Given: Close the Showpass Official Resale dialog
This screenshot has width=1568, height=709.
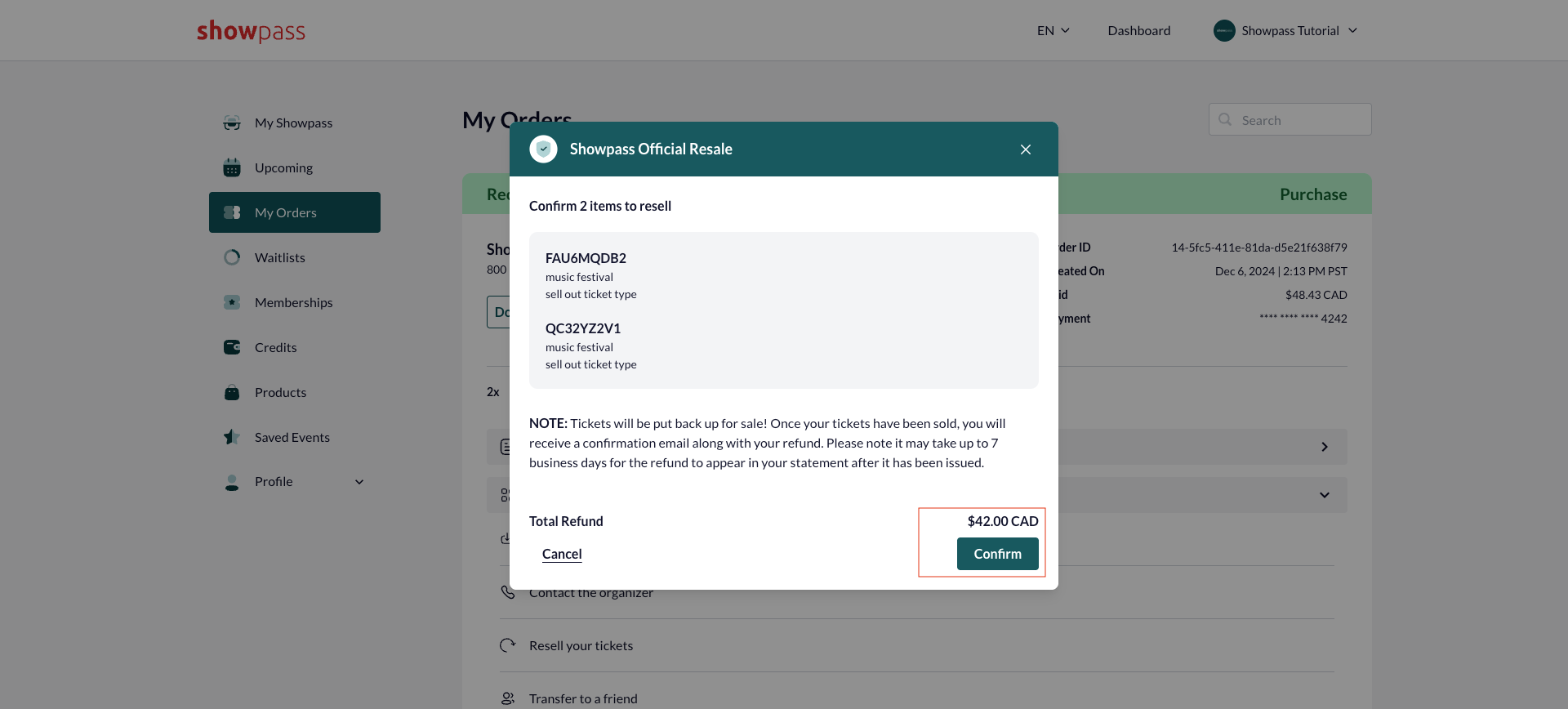Looking at the screenshot, I should pyautogui.click(x=1026, y=149).
